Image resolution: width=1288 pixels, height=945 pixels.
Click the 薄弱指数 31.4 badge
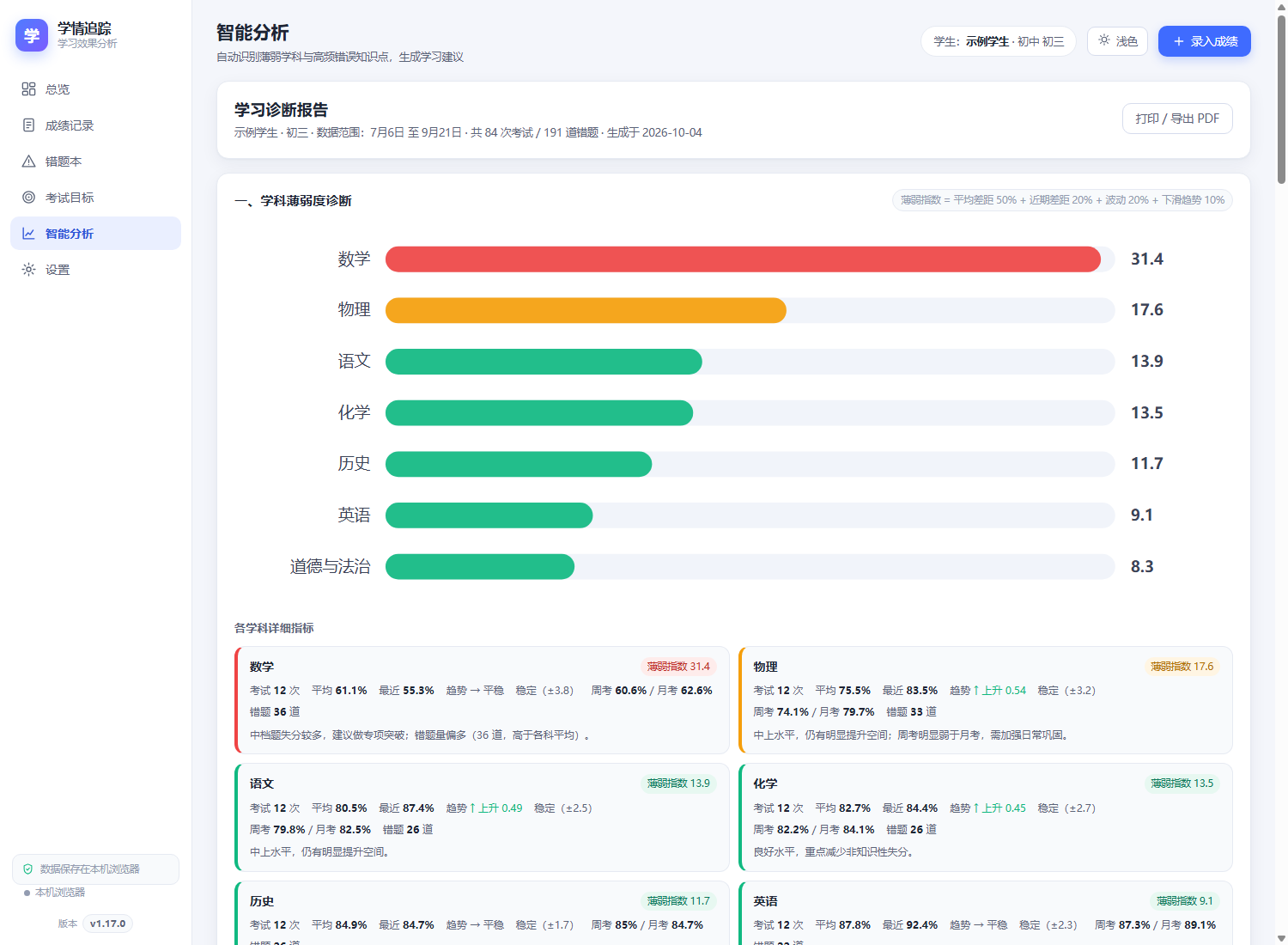tap(678, 667)
